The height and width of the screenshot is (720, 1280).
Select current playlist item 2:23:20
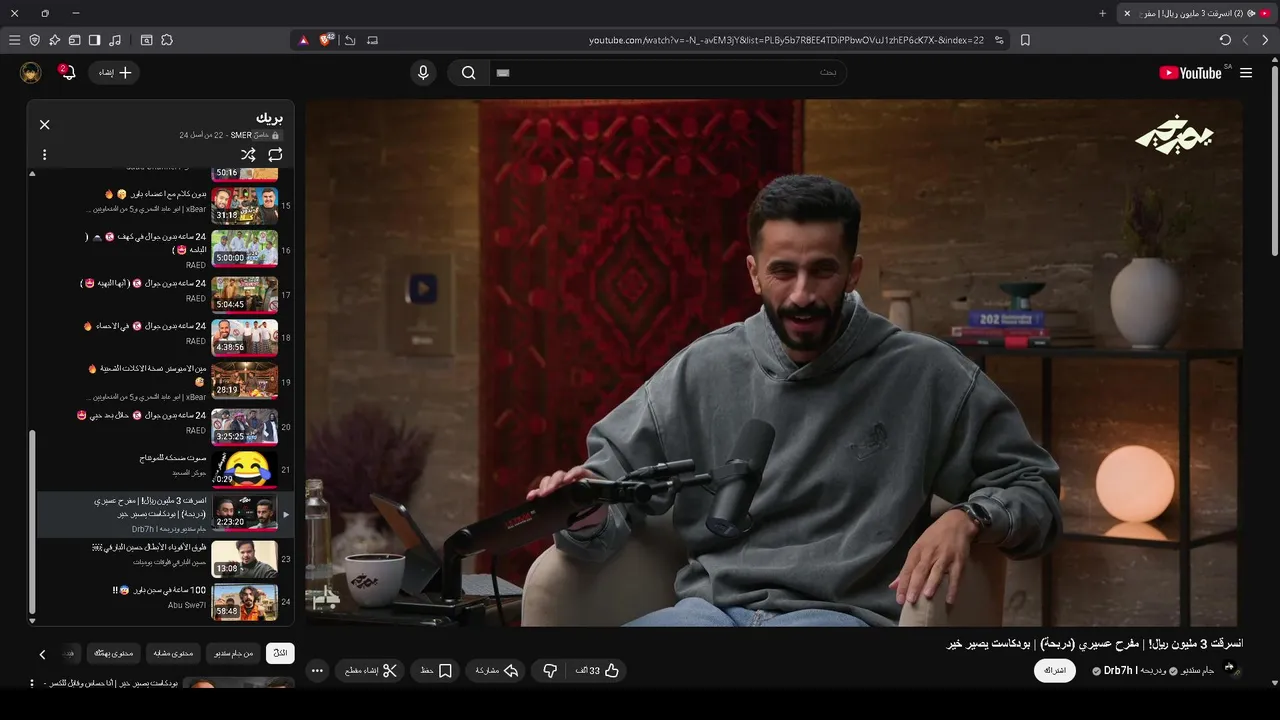click(x=165, y=514)
